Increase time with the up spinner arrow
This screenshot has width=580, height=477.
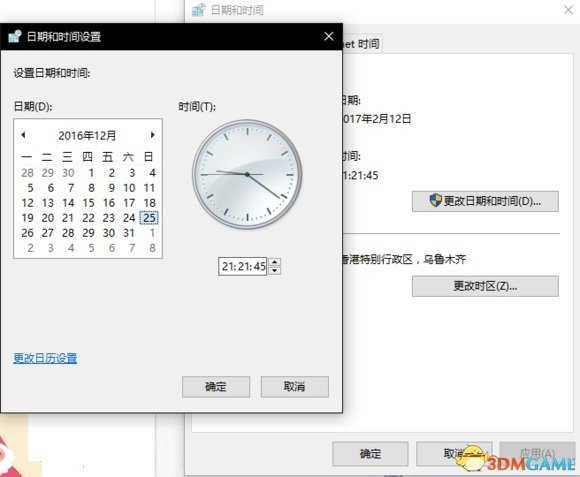click(x=274, y=262)
